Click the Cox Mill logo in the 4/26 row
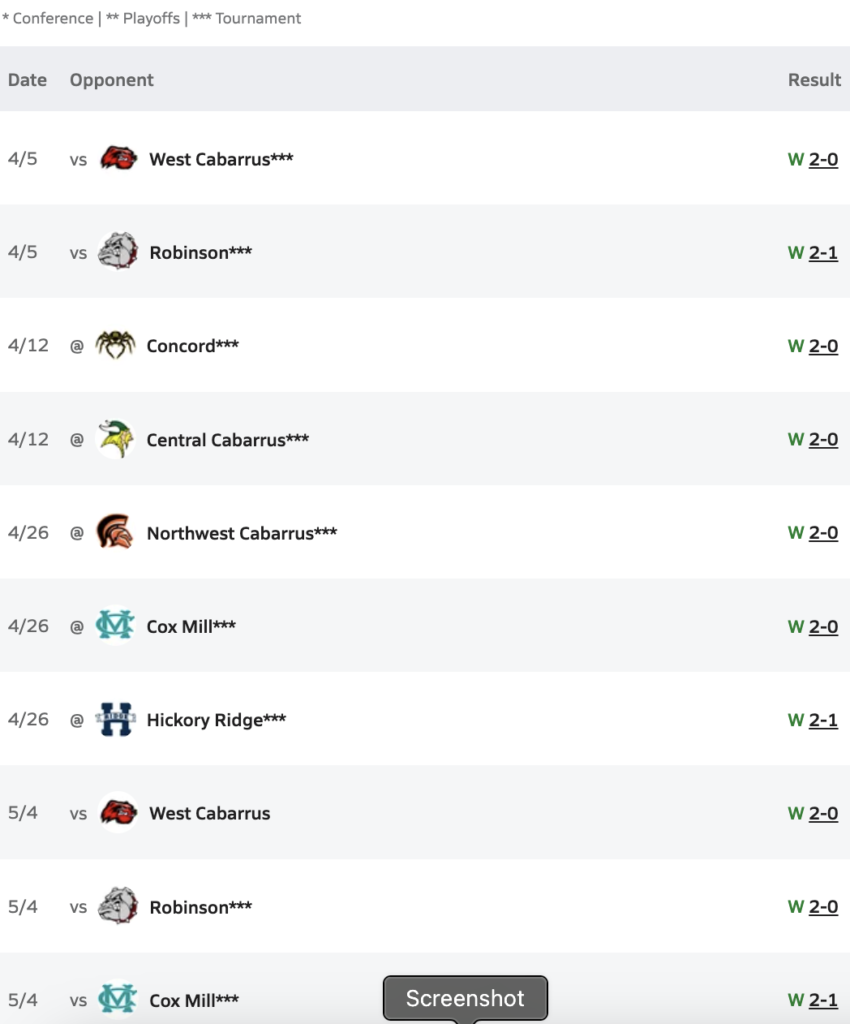The height and width of the screenshot is (1024, 850). (x=115, y=625)
